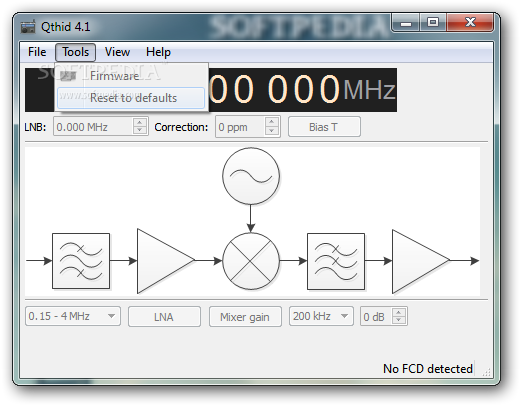Choose Firmware from the Tools menu

pyautogui.click(x=131, y=76)
